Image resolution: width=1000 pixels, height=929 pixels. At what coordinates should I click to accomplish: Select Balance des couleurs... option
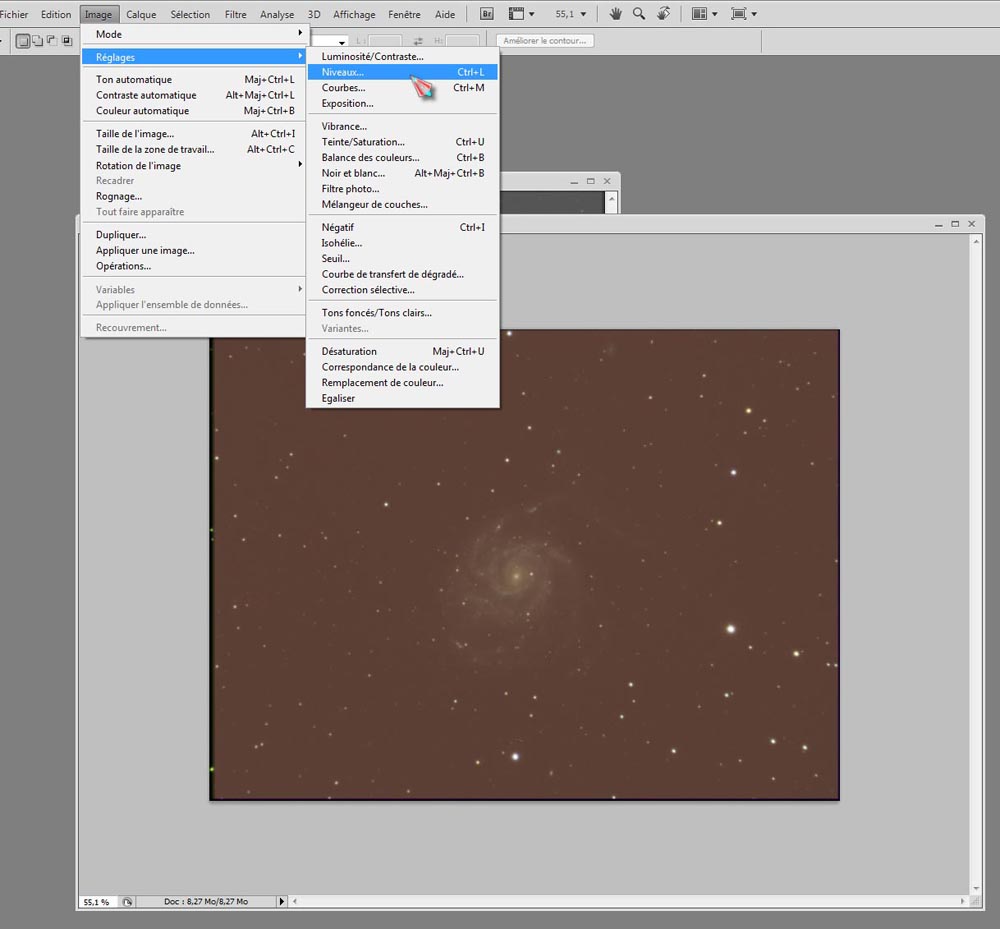click(370, 158)
